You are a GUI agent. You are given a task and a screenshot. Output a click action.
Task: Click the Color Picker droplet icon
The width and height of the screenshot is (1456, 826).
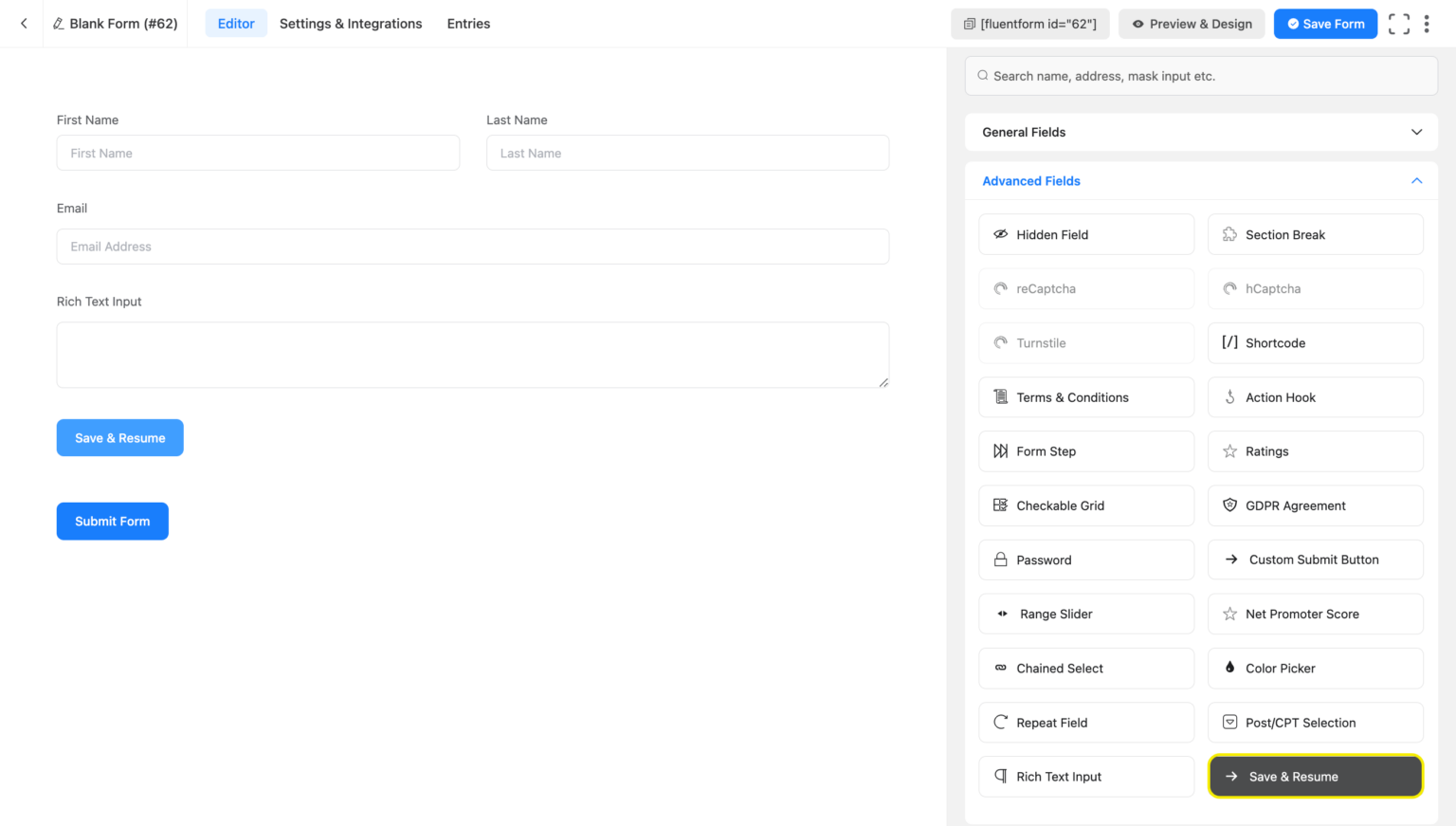coord(1229,668)
